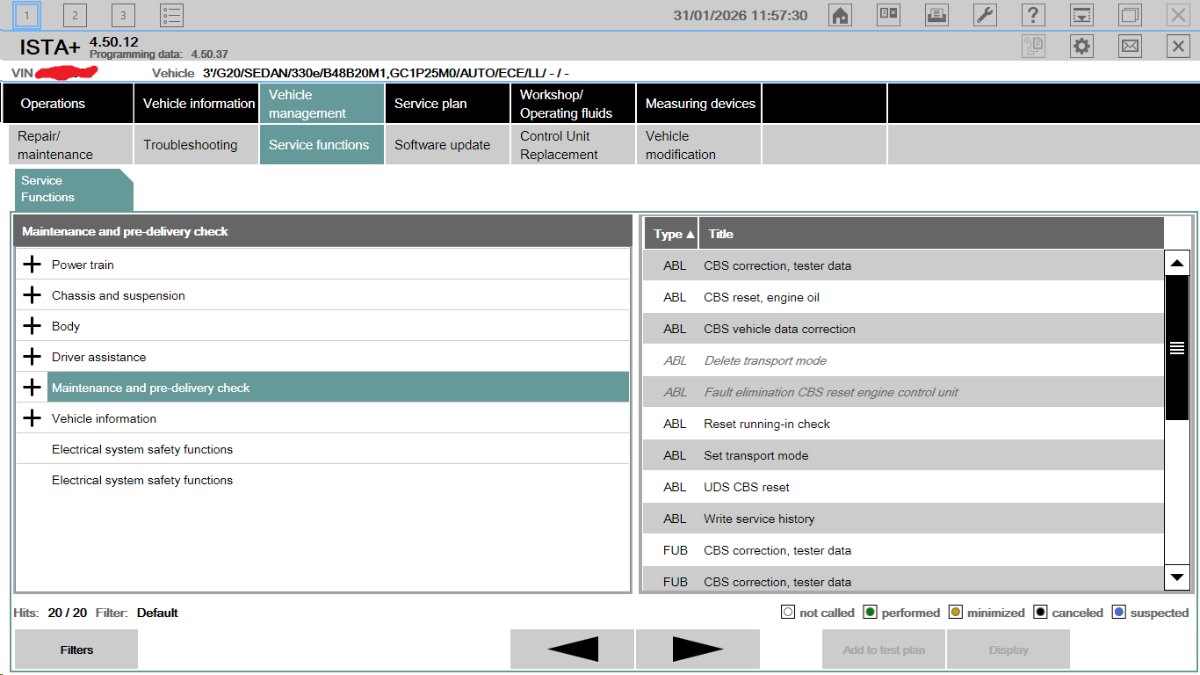Screen dimensions: 1200x675
Task: Click the home icon in top toolbar
Action: (840, 15)
